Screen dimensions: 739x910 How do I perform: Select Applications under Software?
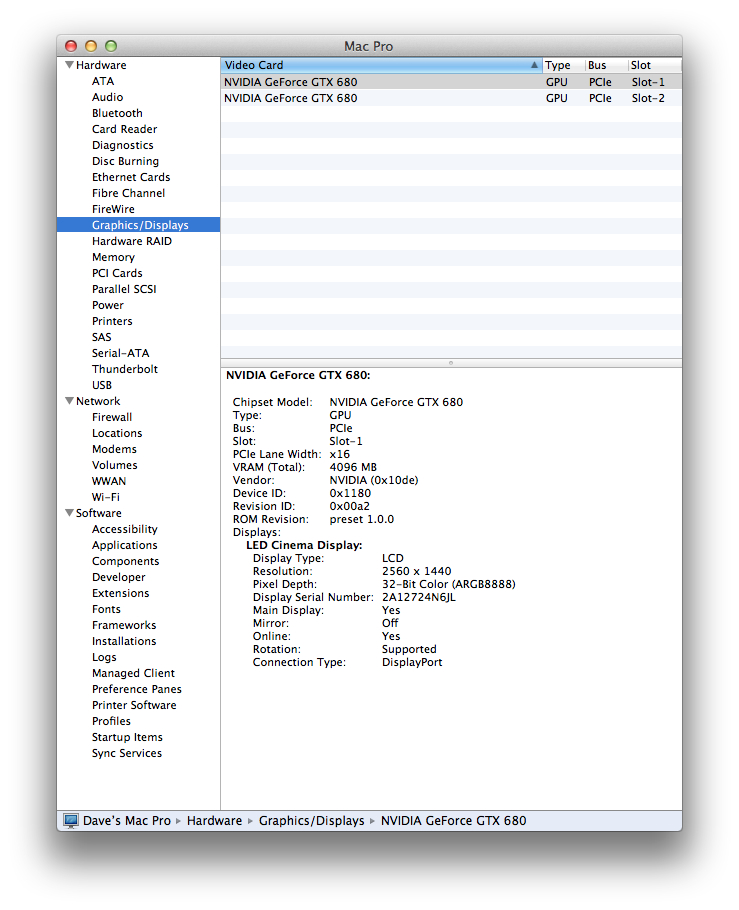pyautogui.click(x=125, y=545)
